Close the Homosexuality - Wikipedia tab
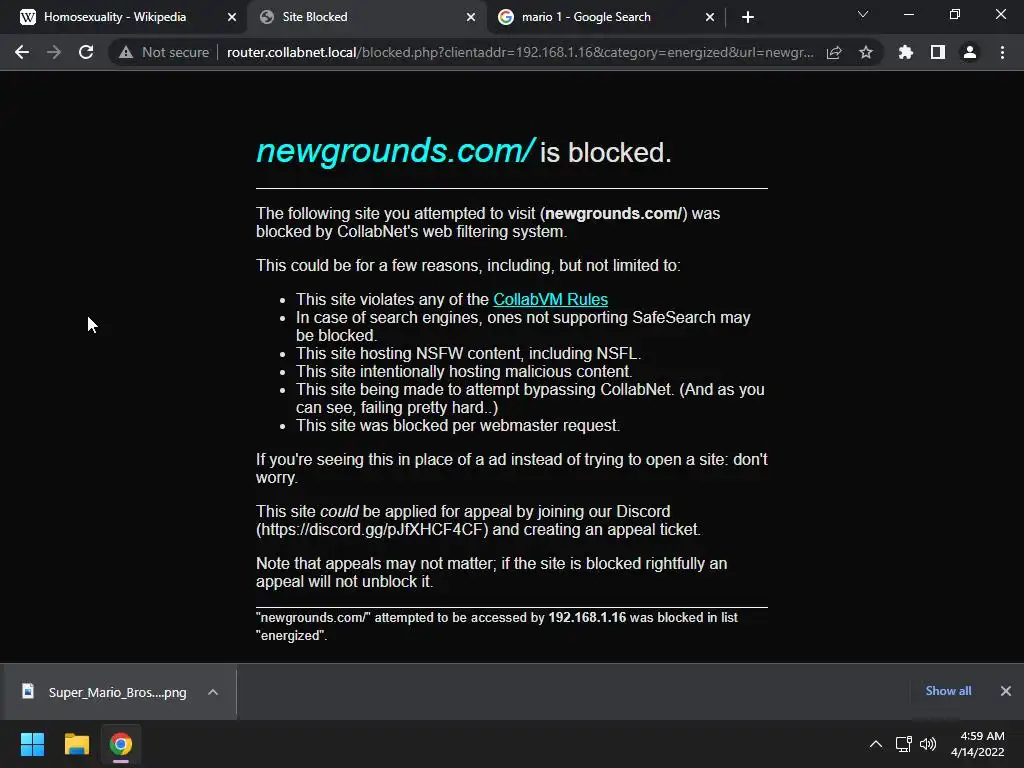The height and width of the screenshot is (768, 1024). 232,17
